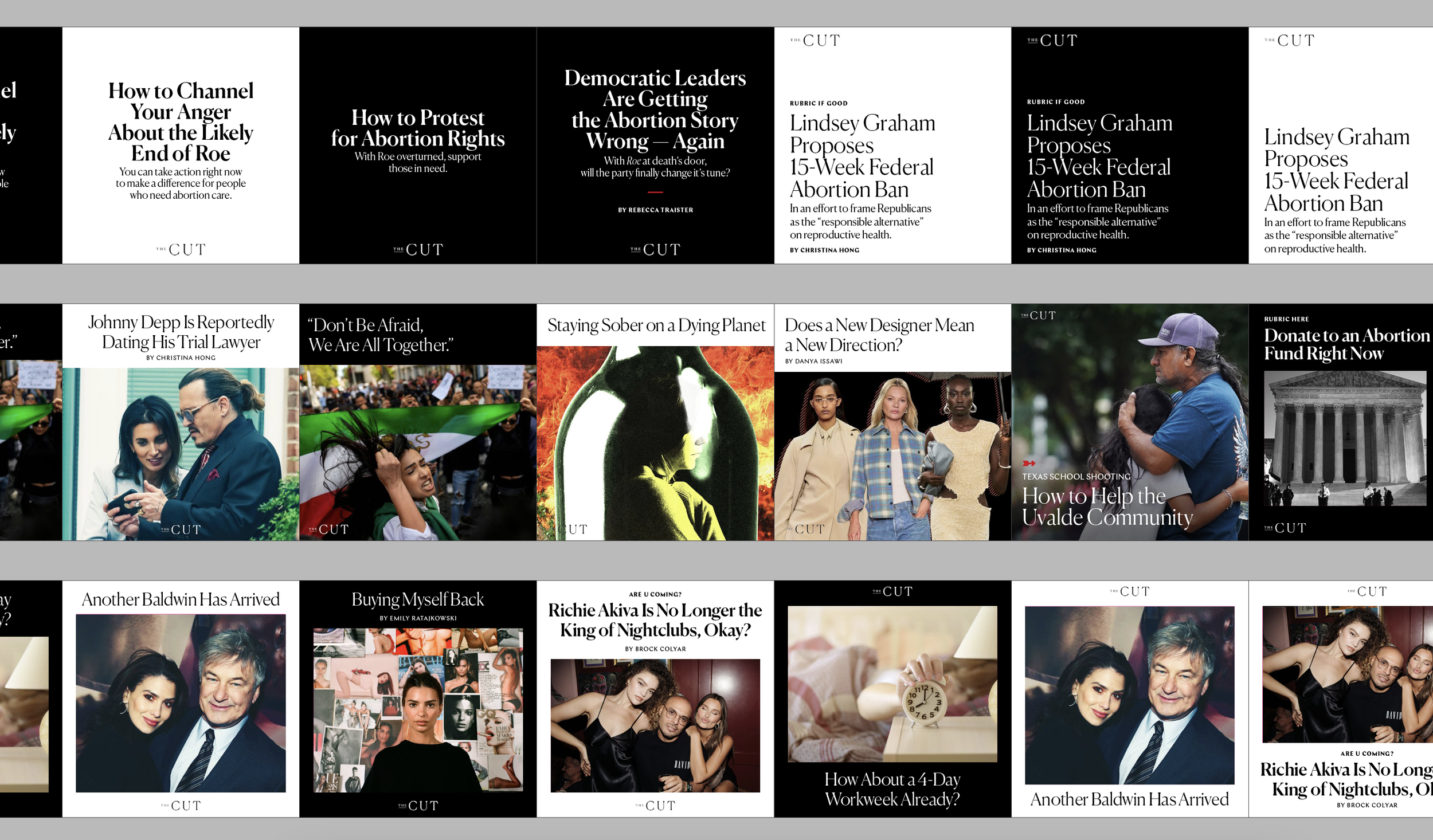1433x840 pixels.
Task: Select the 'Don't Be Afraid, We Are All Together' headline
Action: tap(381, 335)
